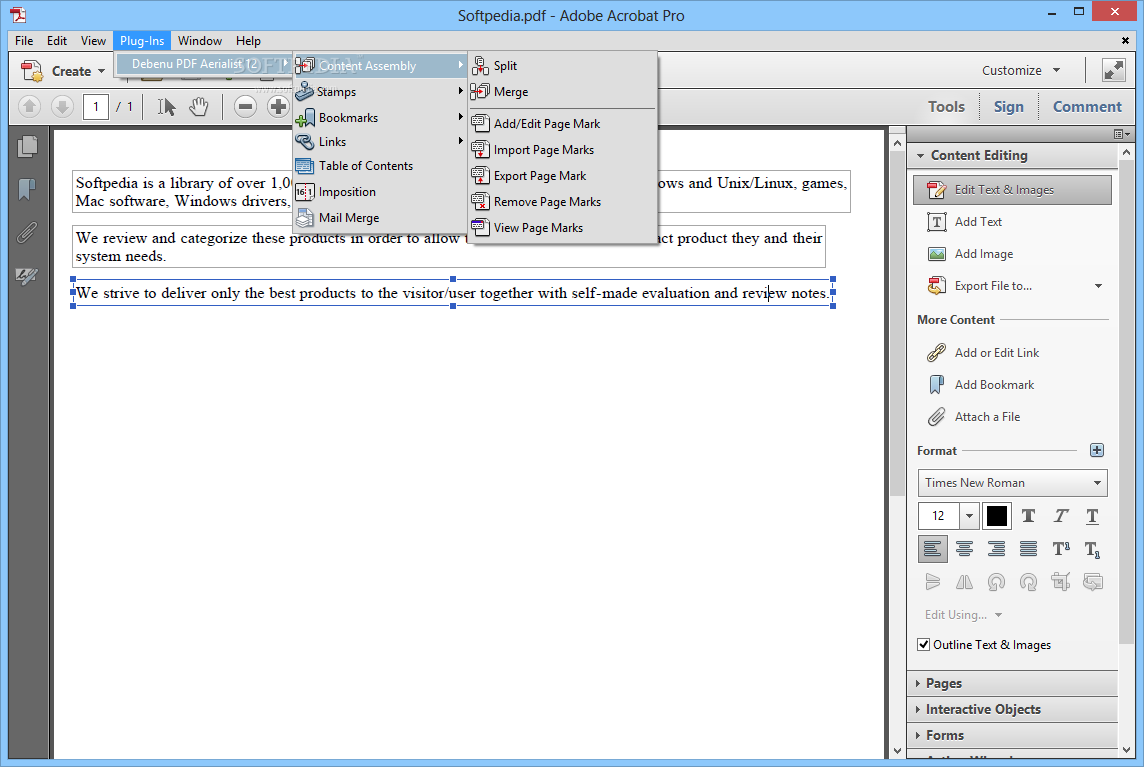Set text alignment to left
This screenshot has width=1144, height=767.
[x=932, y=549]
